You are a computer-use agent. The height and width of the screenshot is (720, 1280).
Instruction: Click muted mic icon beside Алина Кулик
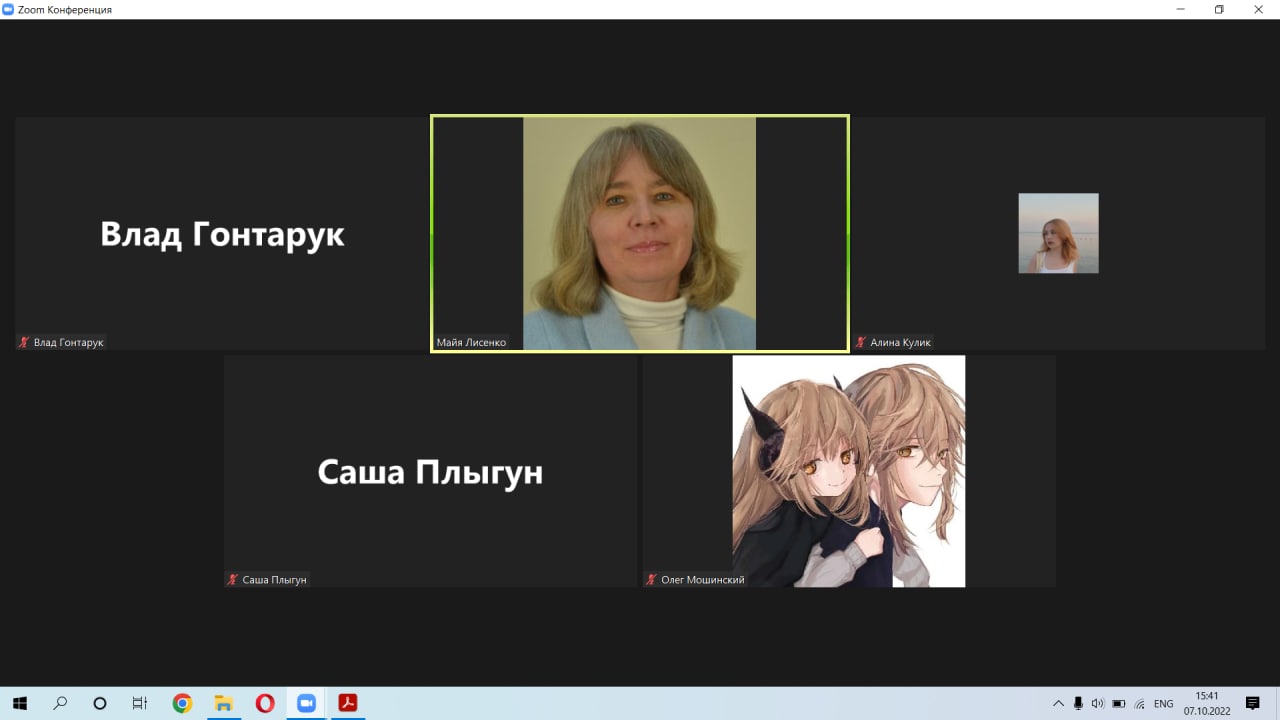860,342
